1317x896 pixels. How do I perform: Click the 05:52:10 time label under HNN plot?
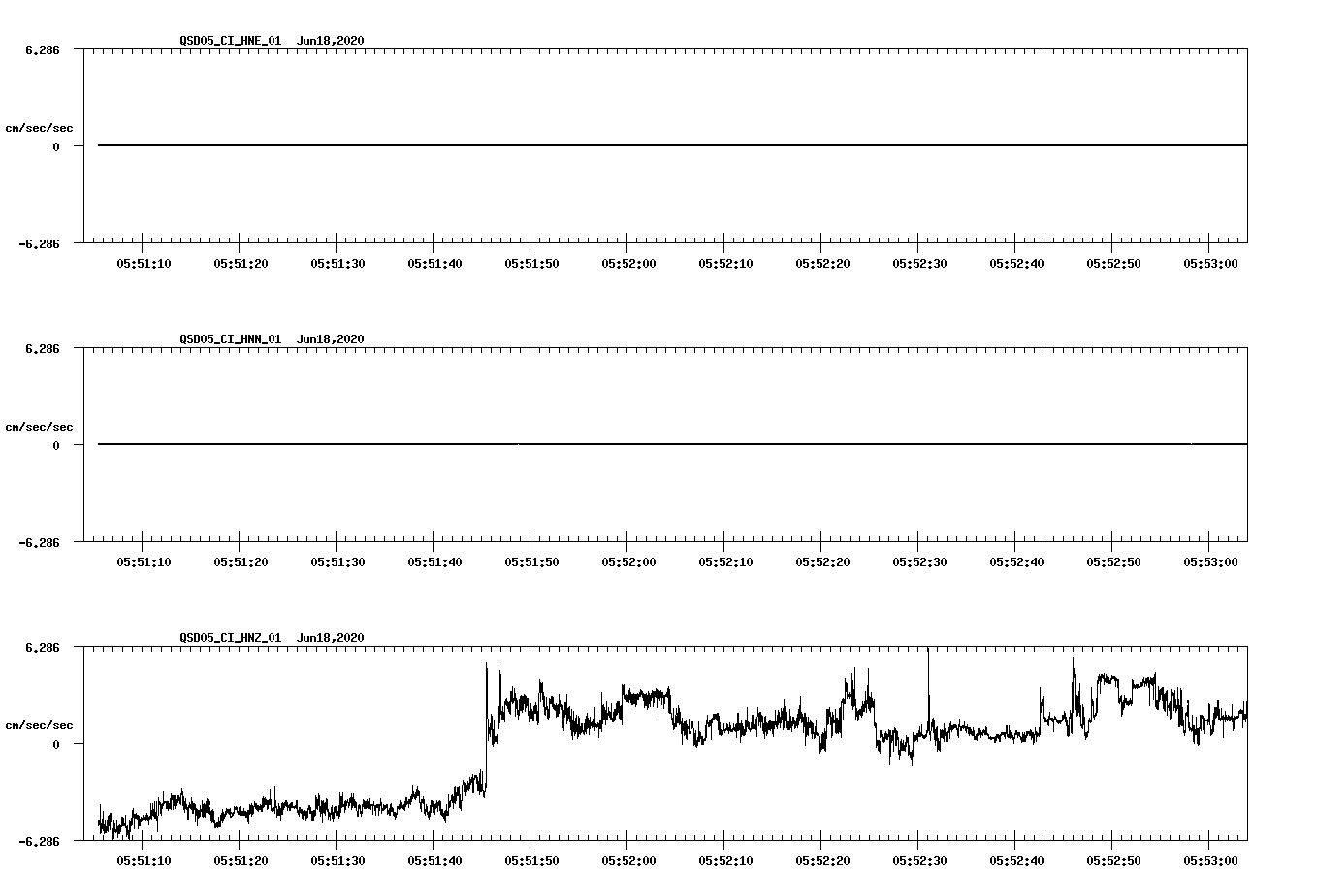tap(725, 562)
